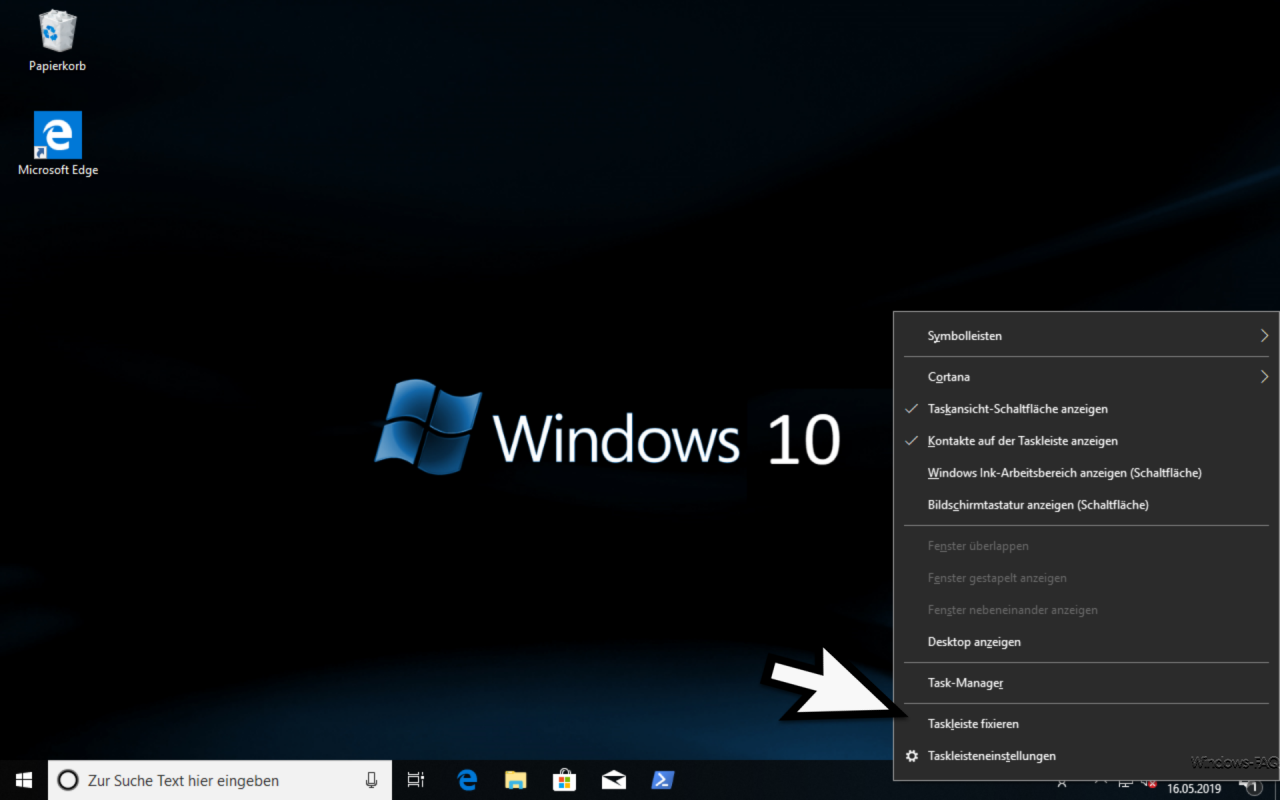1280x800 pixels.
Task: Click the muted volume tray icon
Action: [1150, 784]
